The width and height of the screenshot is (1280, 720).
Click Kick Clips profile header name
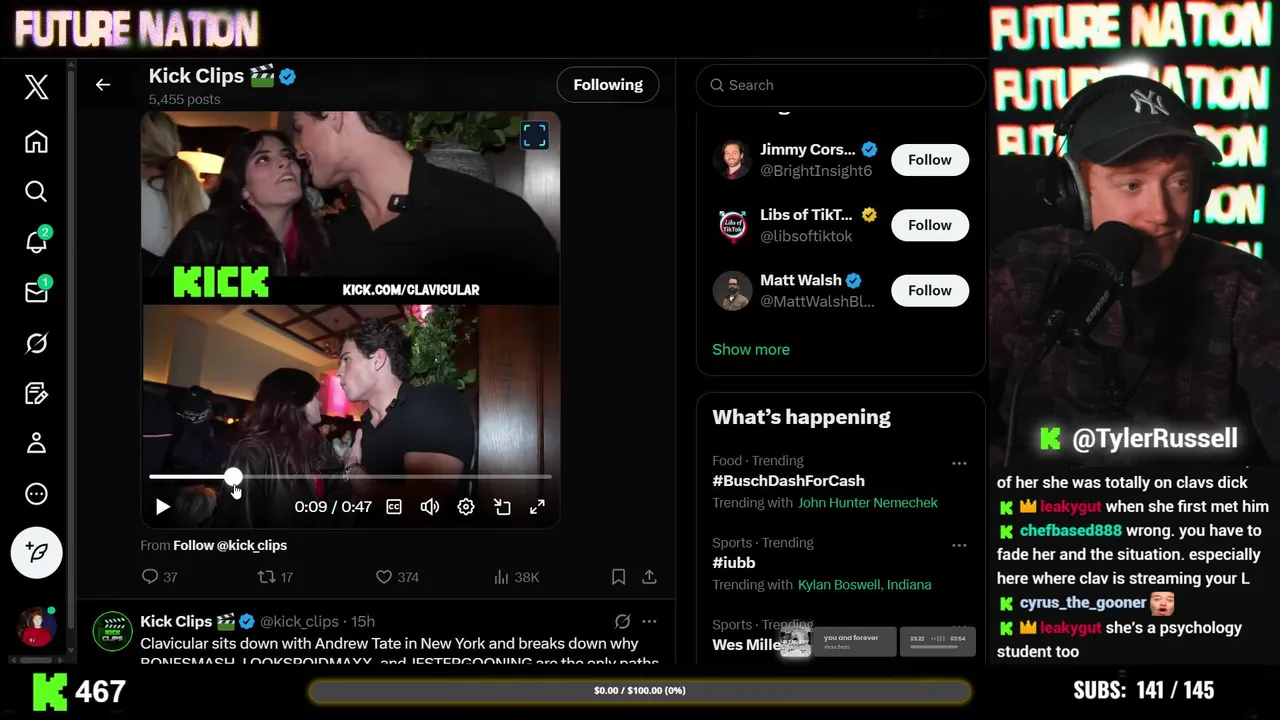tap(196, 76)
